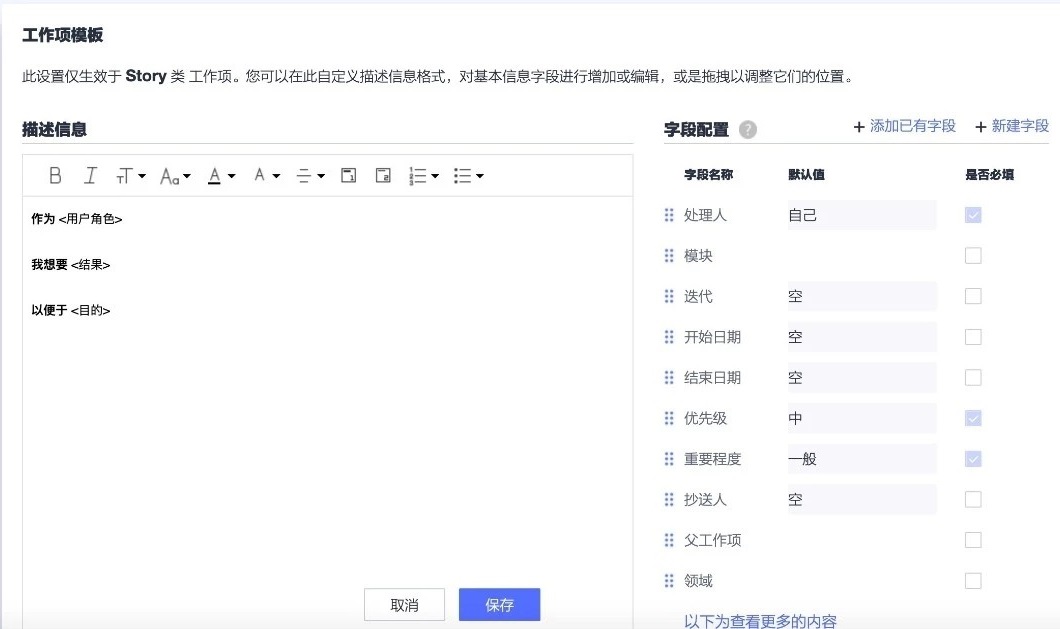This screenshot has height=629, width=1060.
Task: Enable the required checkbox for 模块
Action: 972,255
